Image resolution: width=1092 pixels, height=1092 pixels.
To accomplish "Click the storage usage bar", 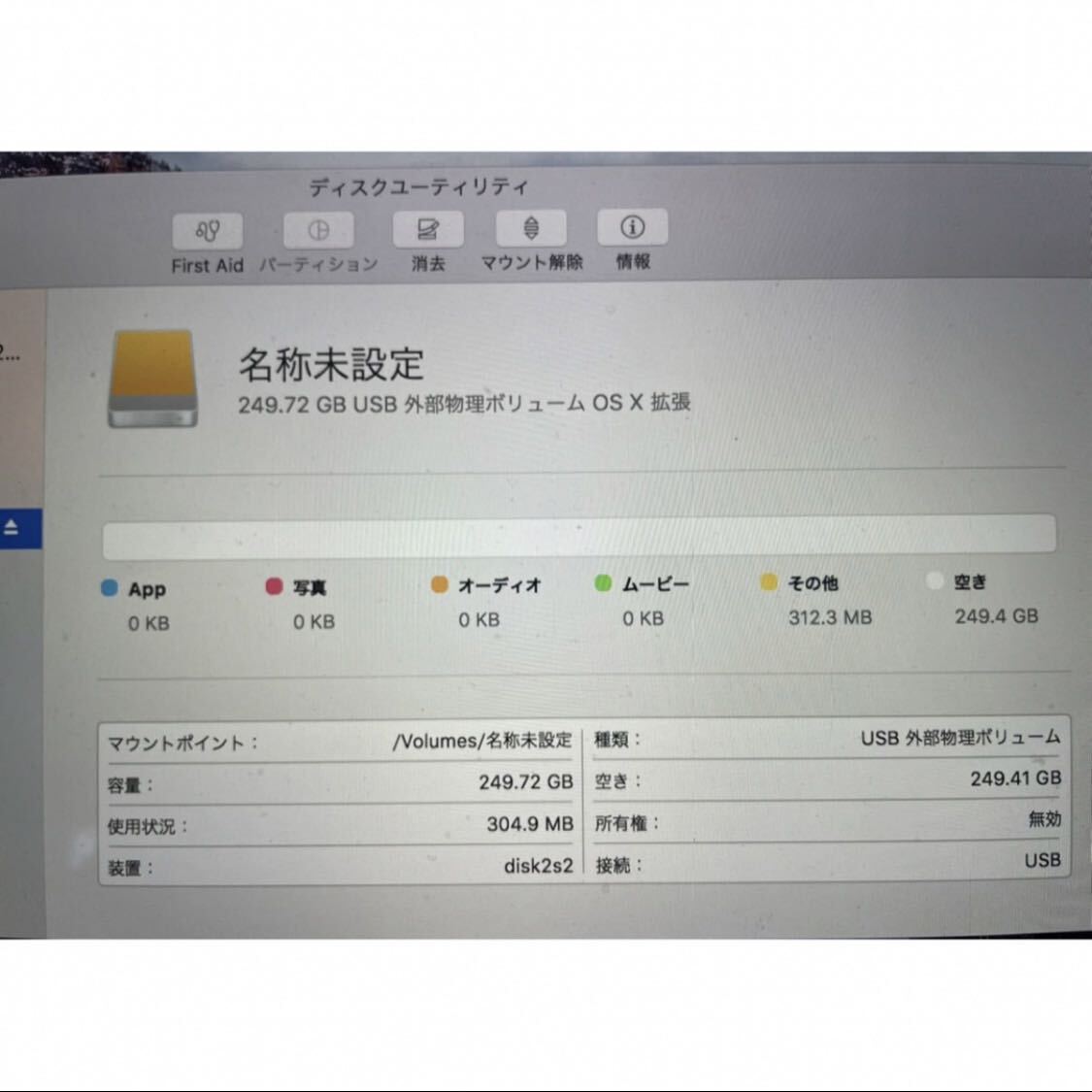I will pos(579,533).
